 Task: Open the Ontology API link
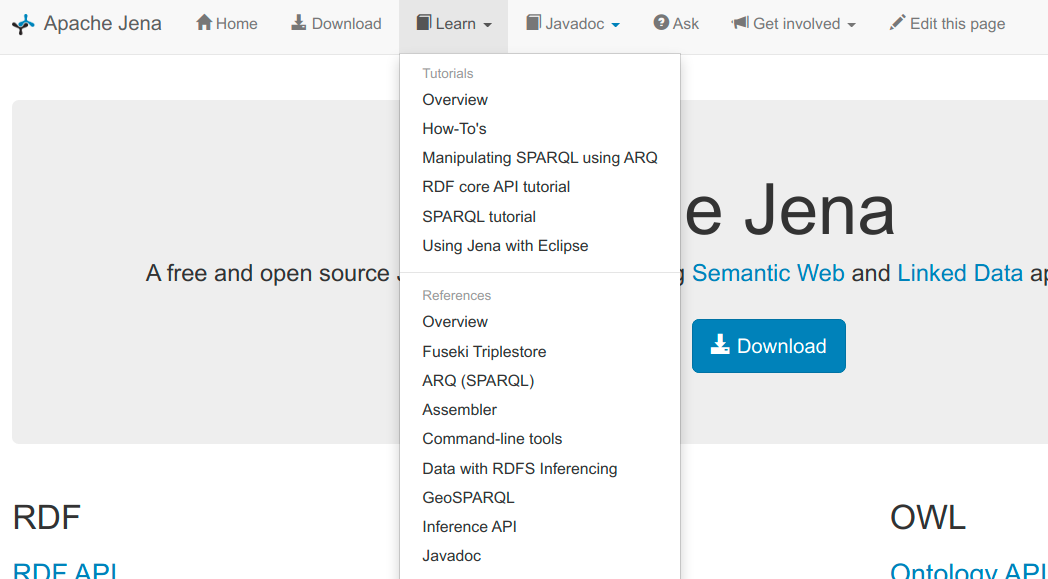click(x=969, y=570)
